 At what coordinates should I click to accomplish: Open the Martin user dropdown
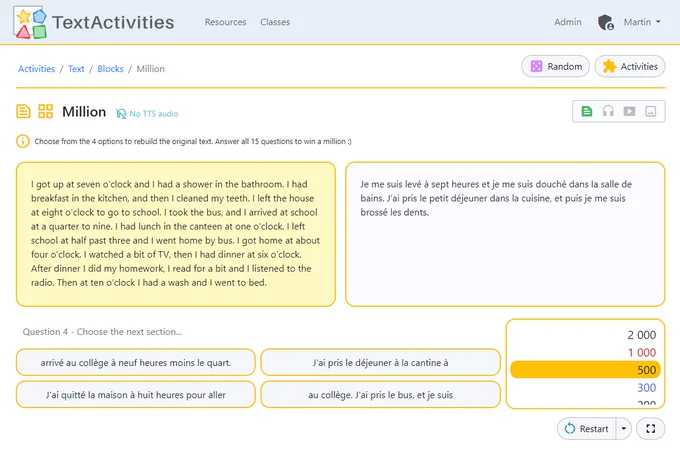pos(642,22)
